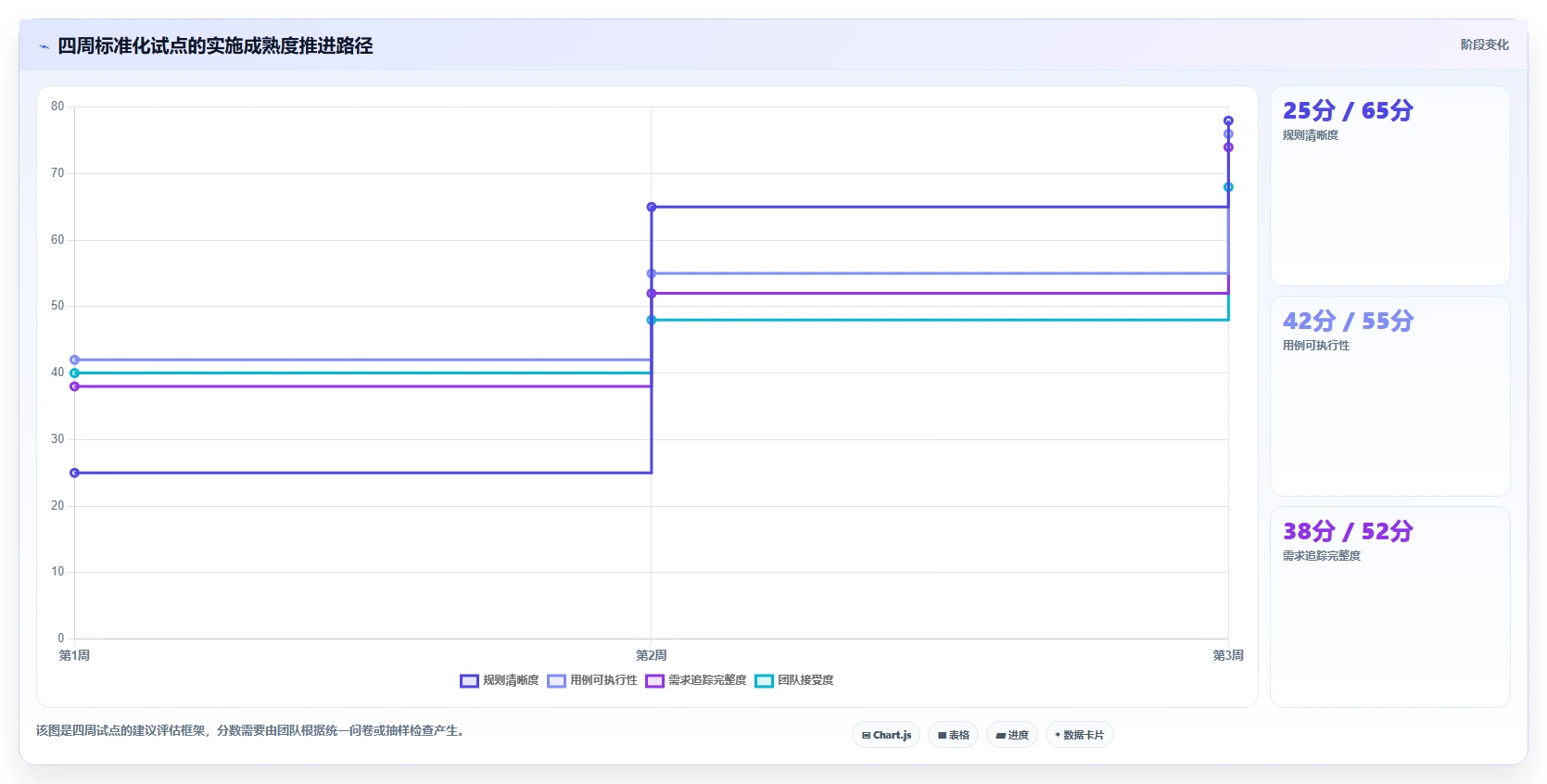Toggle the 需求追踪完整度 legend series

click(696, 680)
